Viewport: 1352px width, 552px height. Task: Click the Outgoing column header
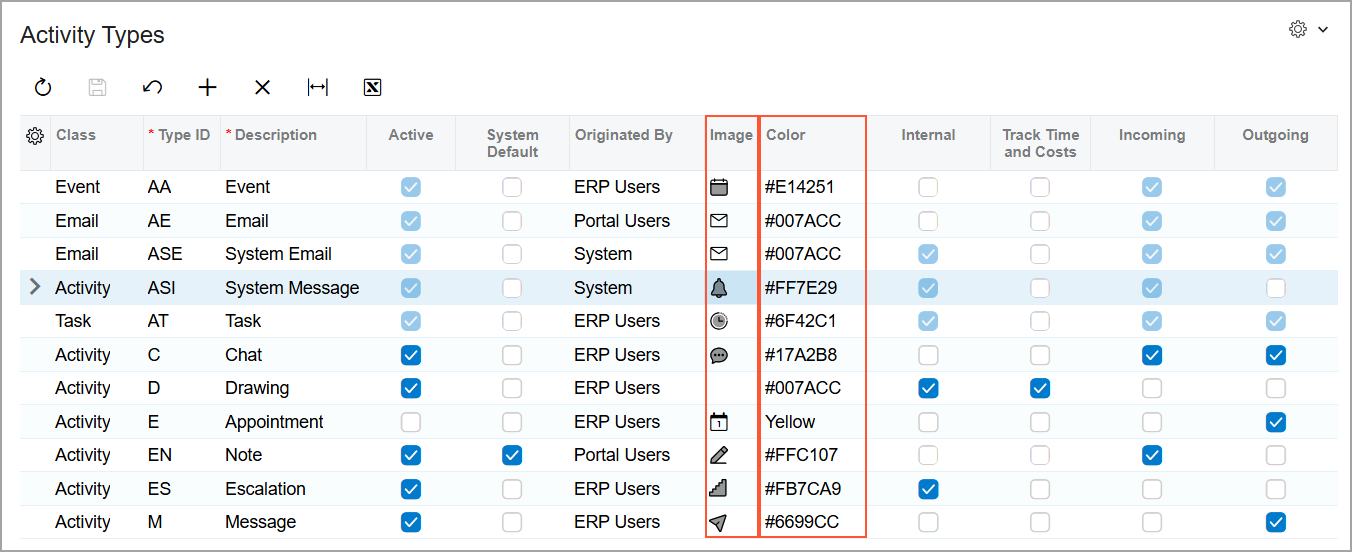tap(1275, 135)
